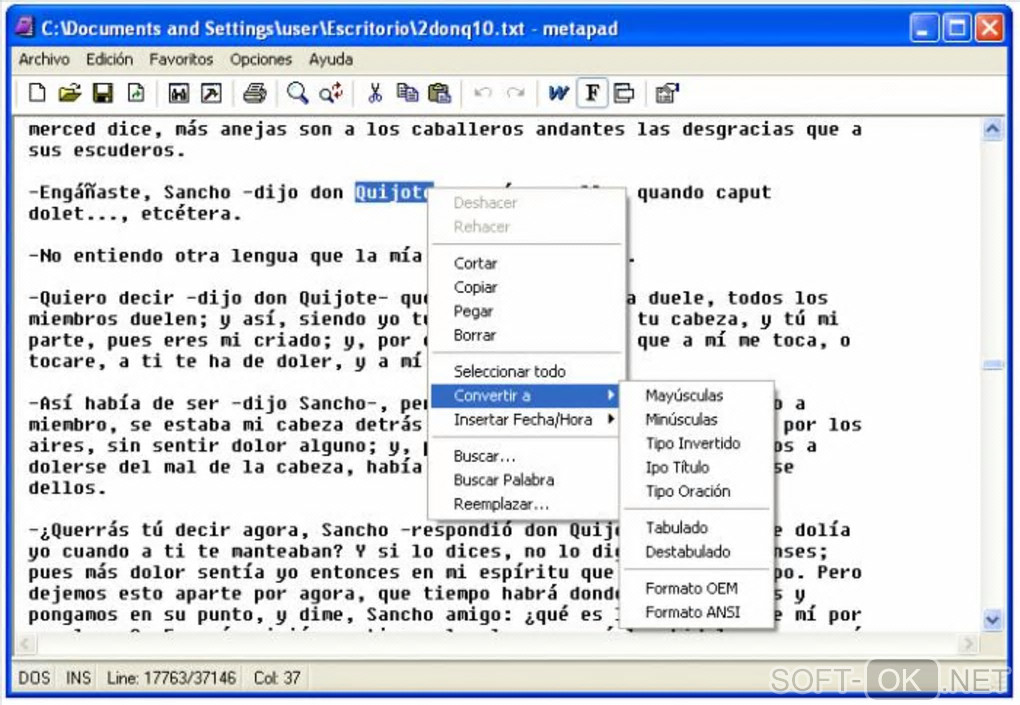Screen dimensions: 1020x705
Task: Reload current file toolbar icon
Action: tap(136, 94)
